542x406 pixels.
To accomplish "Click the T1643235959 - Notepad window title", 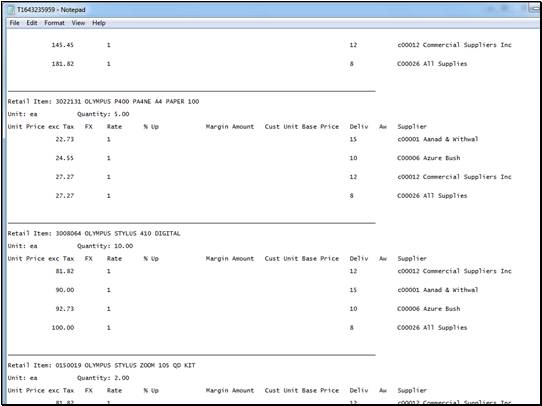I will click(51, 10).
